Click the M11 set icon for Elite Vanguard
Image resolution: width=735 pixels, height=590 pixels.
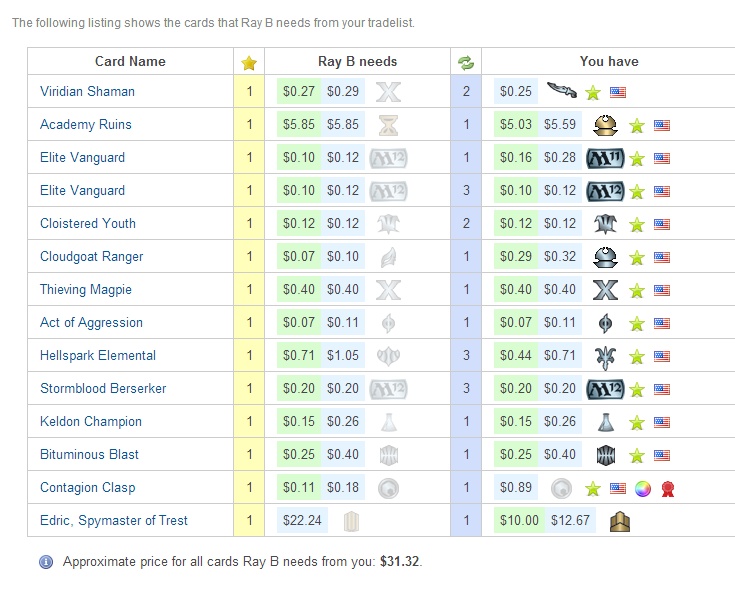(x=605, y=158)
